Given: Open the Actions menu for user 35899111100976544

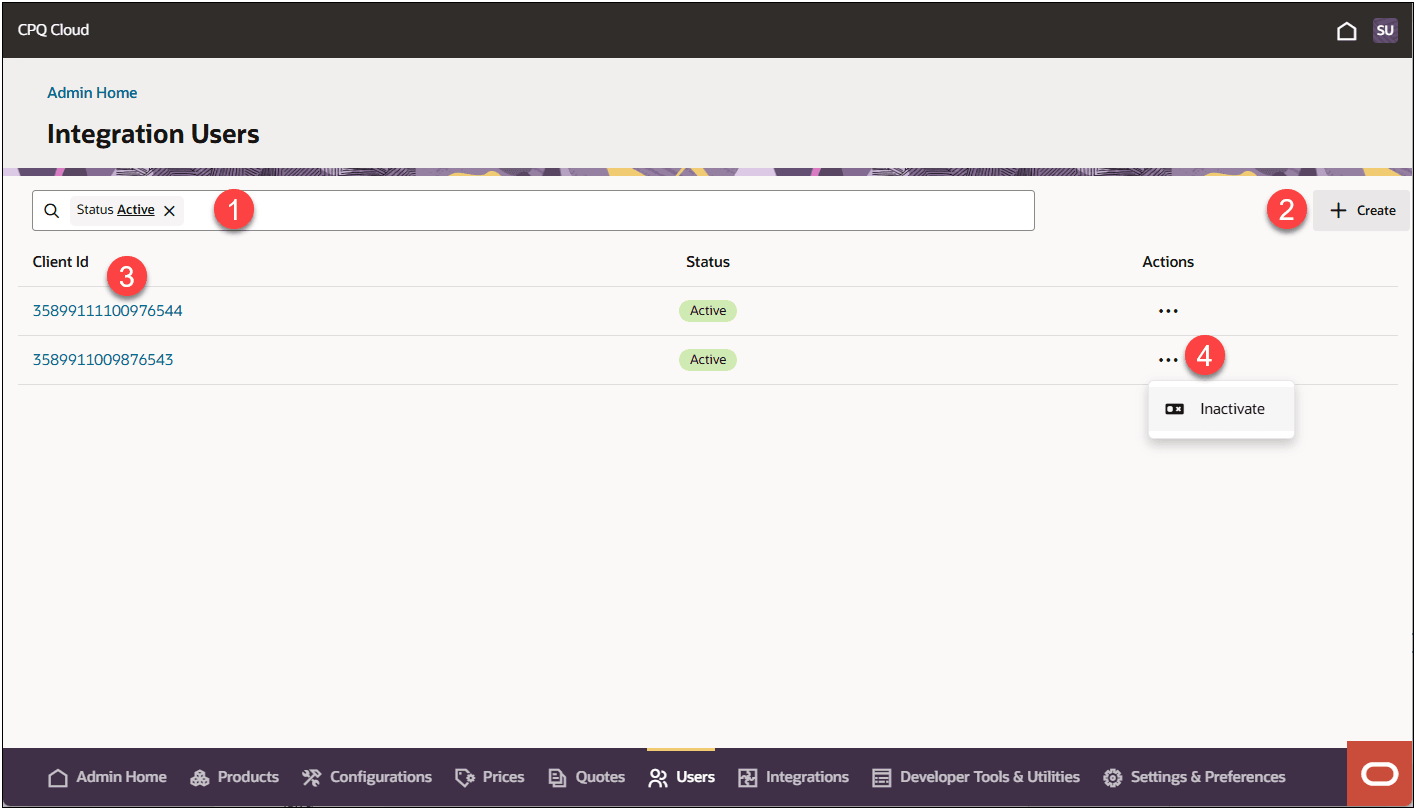Looking at the screenshot, I should [x=1168, y=310].
